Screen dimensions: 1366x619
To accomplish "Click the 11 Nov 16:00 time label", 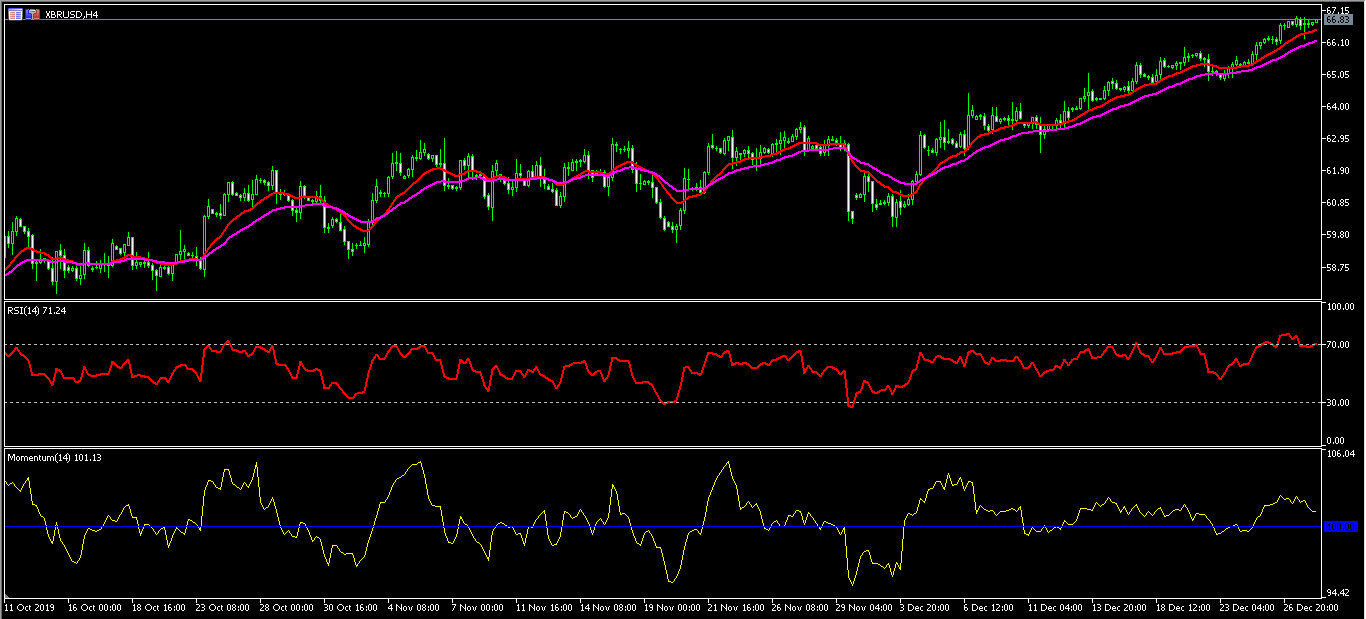I will (x=543, y=607).
